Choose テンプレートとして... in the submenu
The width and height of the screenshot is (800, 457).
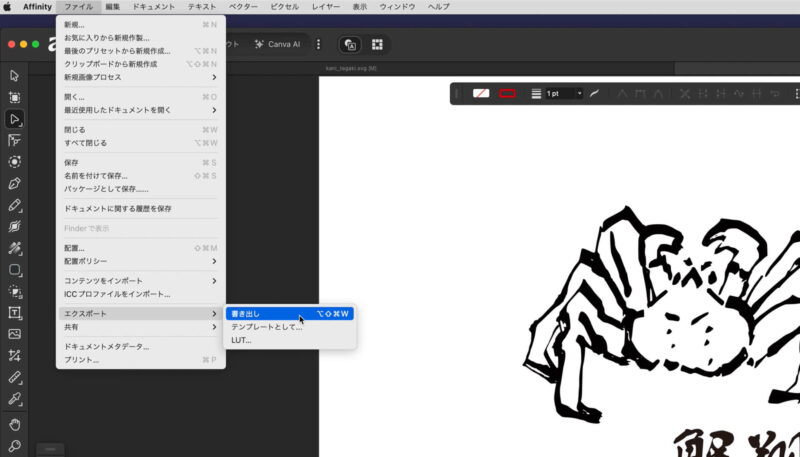(x=290, y=327)
